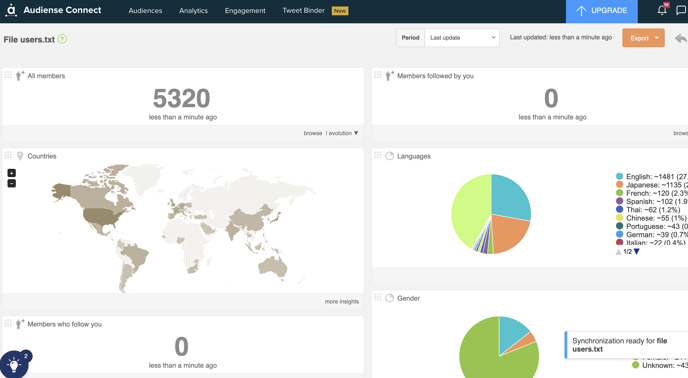
Task: Click Australia on the Countries map
Action: point(273,266)
